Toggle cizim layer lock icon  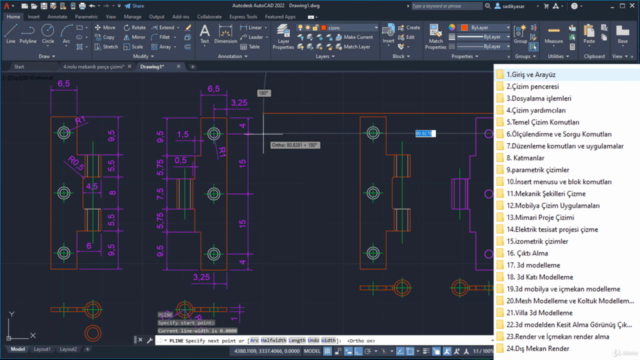[315, 27]
